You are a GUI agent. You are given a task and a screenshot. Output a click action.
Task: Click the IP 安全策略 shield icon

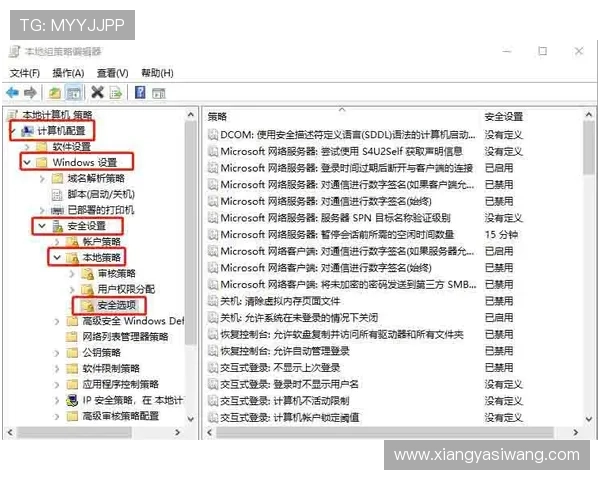(72, 400)
